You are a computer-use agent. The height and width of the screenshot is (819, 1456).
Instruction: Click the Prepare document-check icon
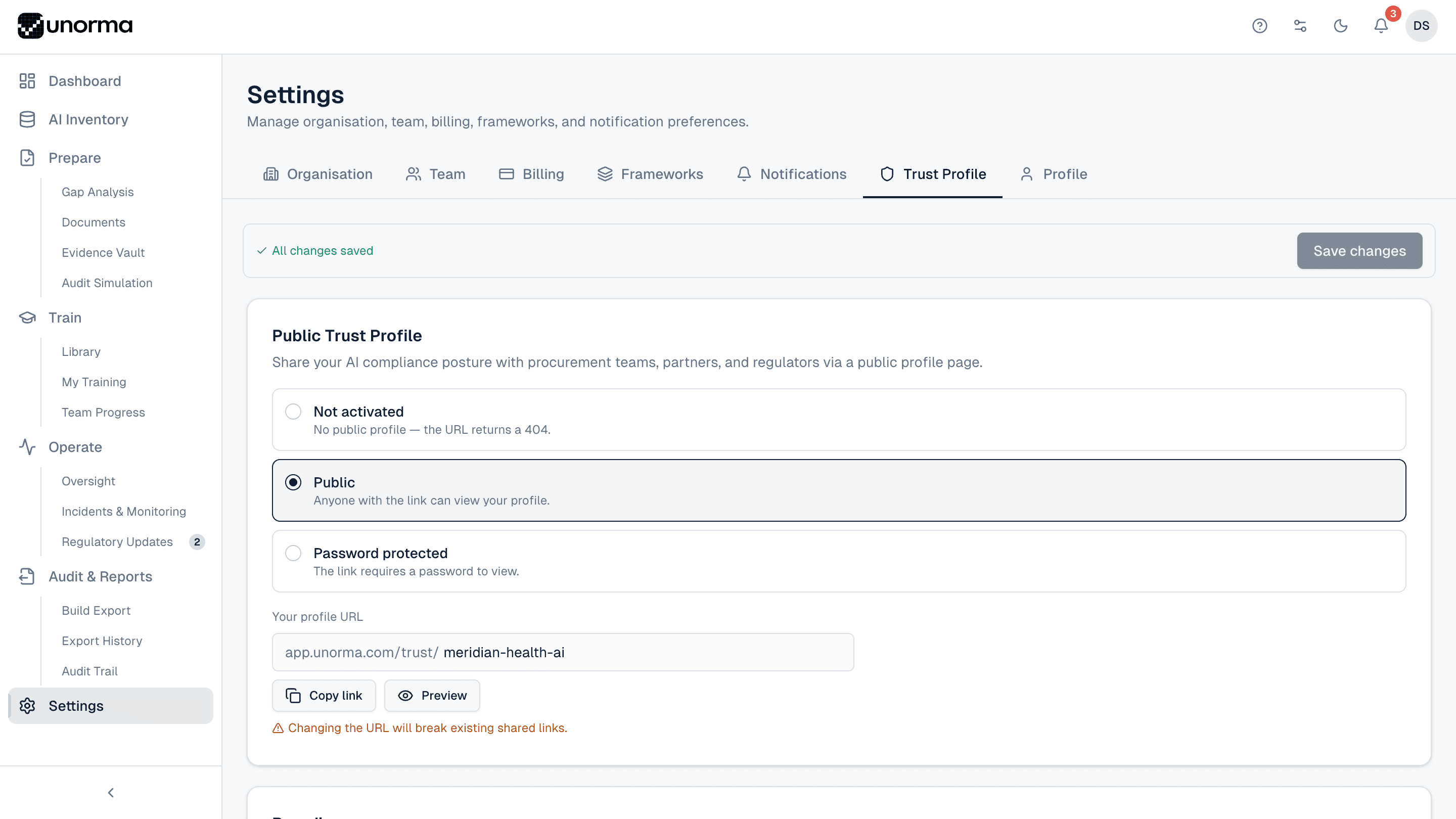(27, 158)
